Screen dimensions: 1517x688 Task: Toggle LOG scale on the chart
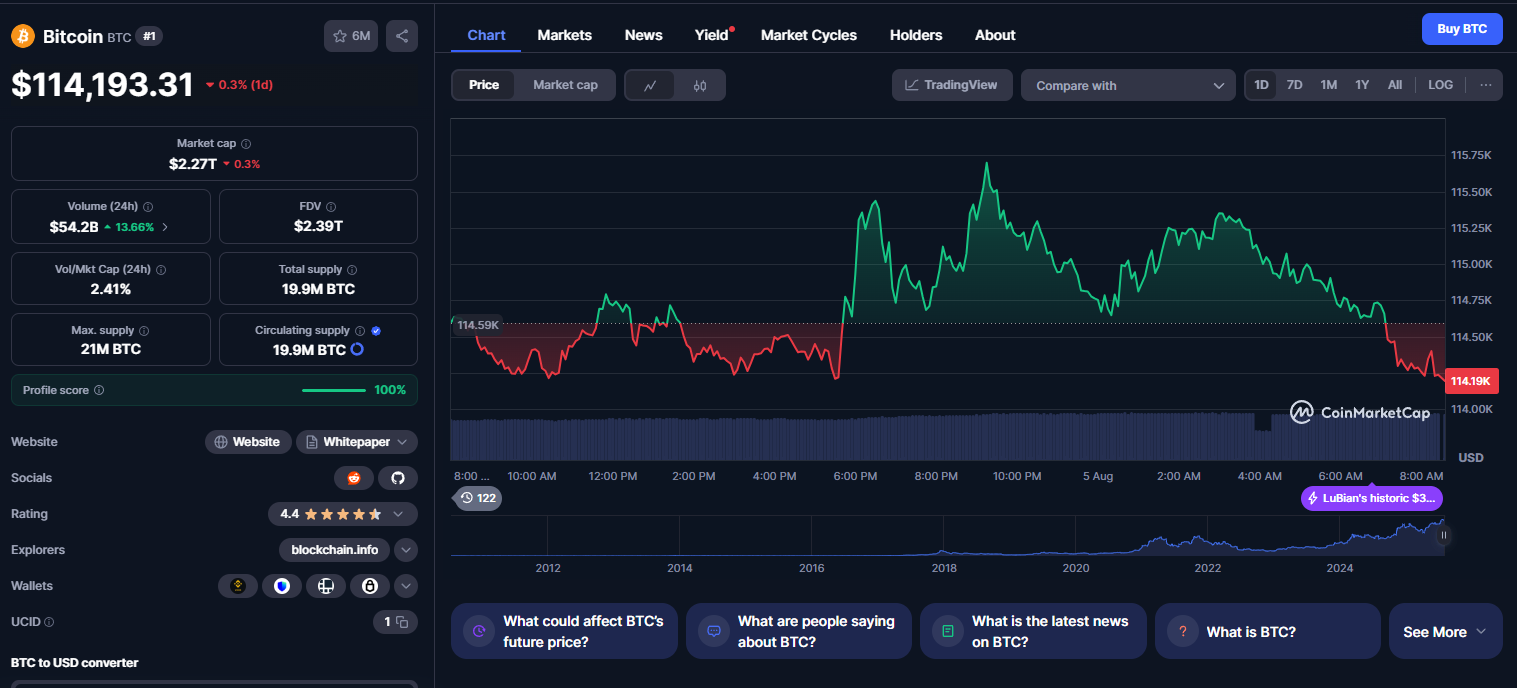tap(1440, 85)
